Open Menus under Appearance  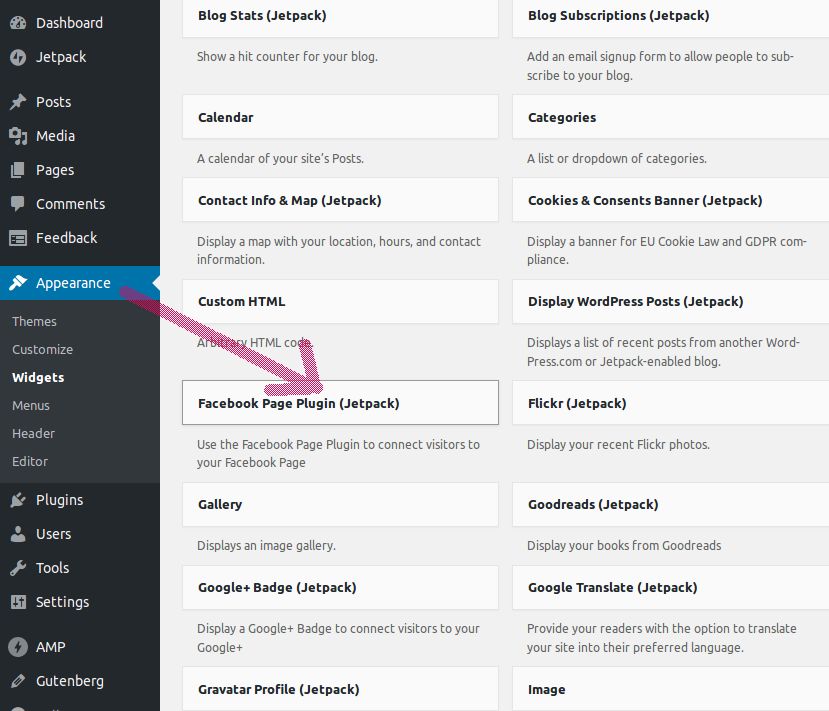click(31, 405)
